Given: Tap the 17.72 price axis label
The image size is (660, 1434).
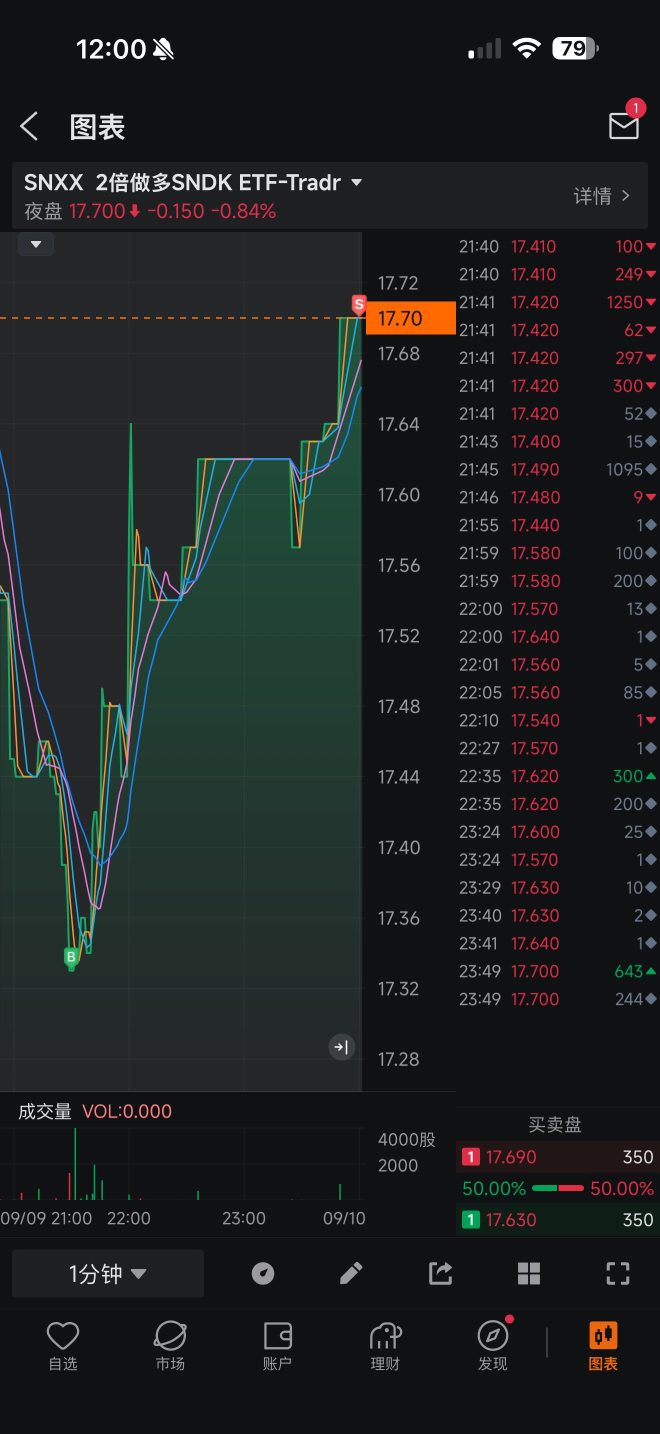Looking at the screenshot, I should click(x=398, y=283).
